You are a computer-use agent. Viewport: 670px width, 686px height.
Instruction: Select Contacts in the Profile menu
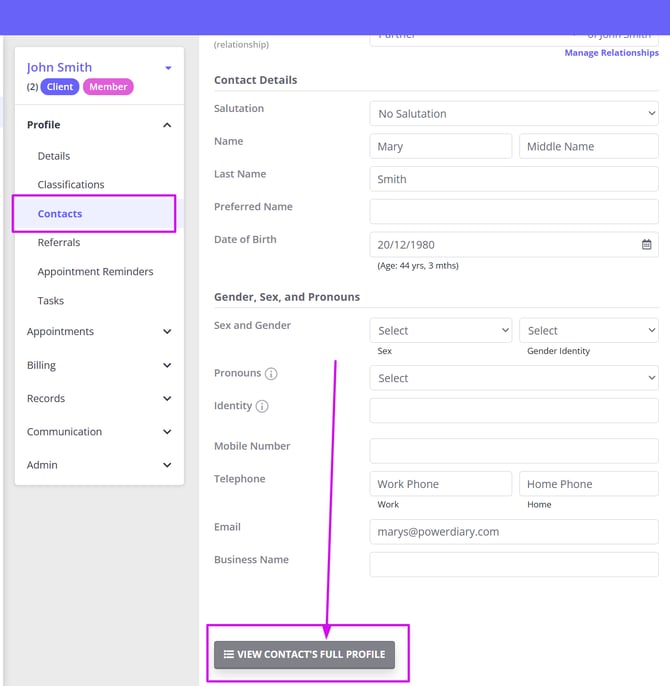coord(60,214)
